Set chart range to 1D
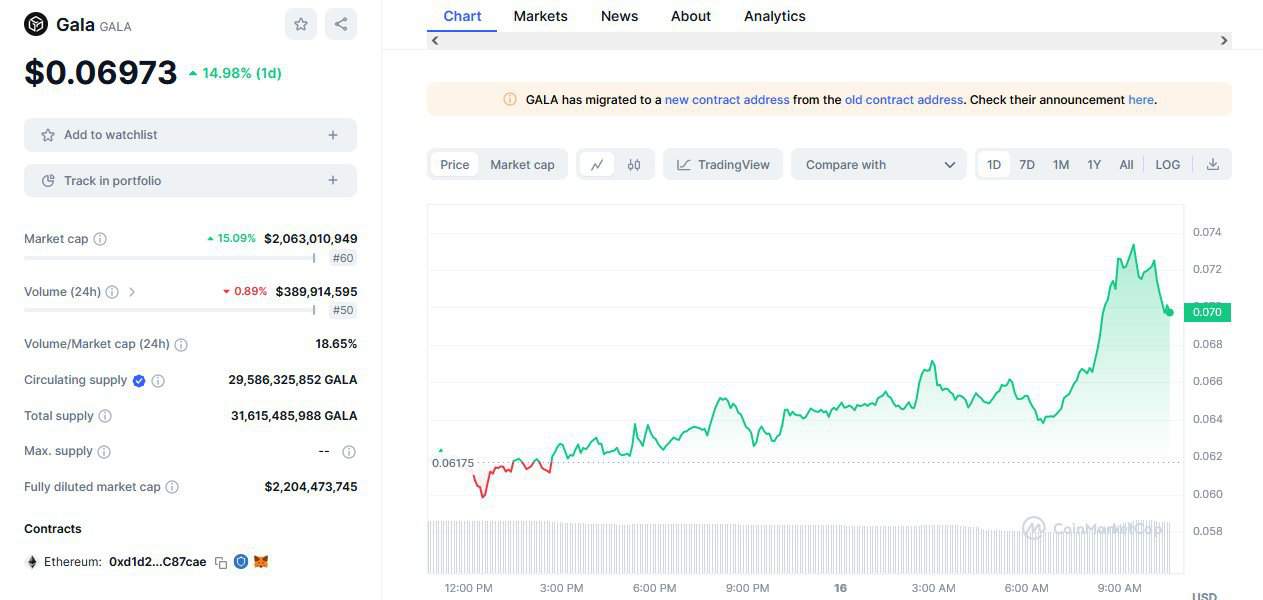1263x600 pixels. (x=994, y=165)
